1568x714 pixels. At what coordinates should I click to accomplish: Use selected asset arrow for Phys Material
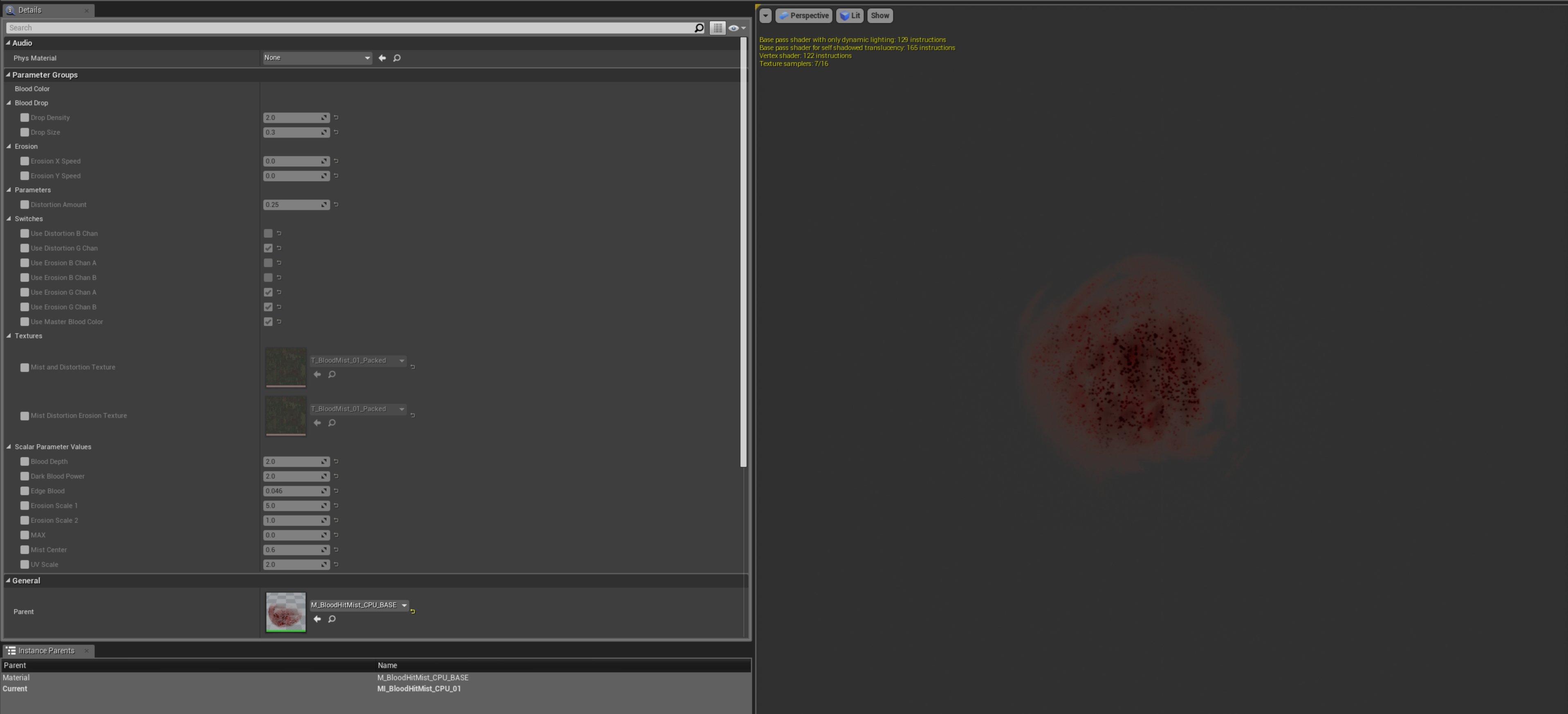point(382,58)
